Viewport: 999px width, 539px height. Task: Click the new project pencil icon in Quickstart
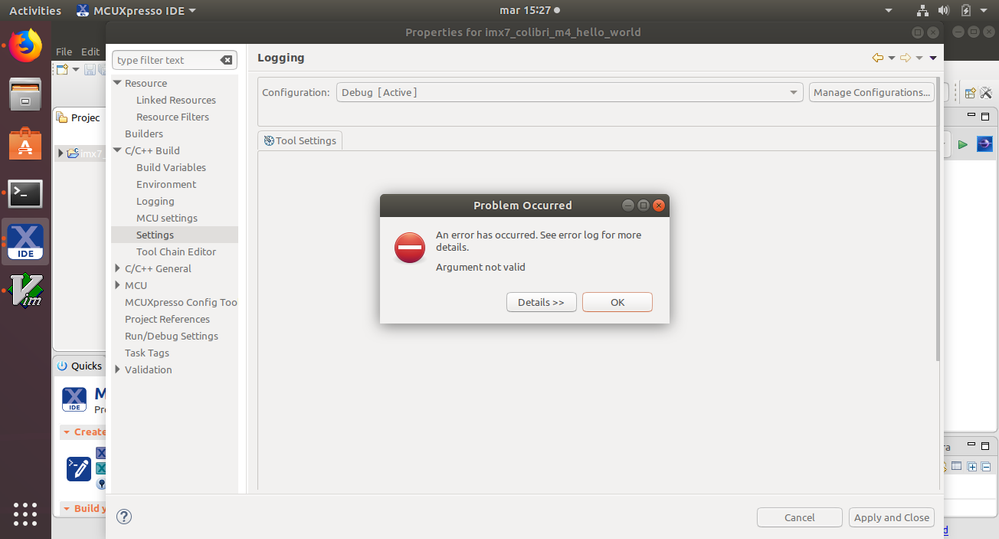[79, 469]
